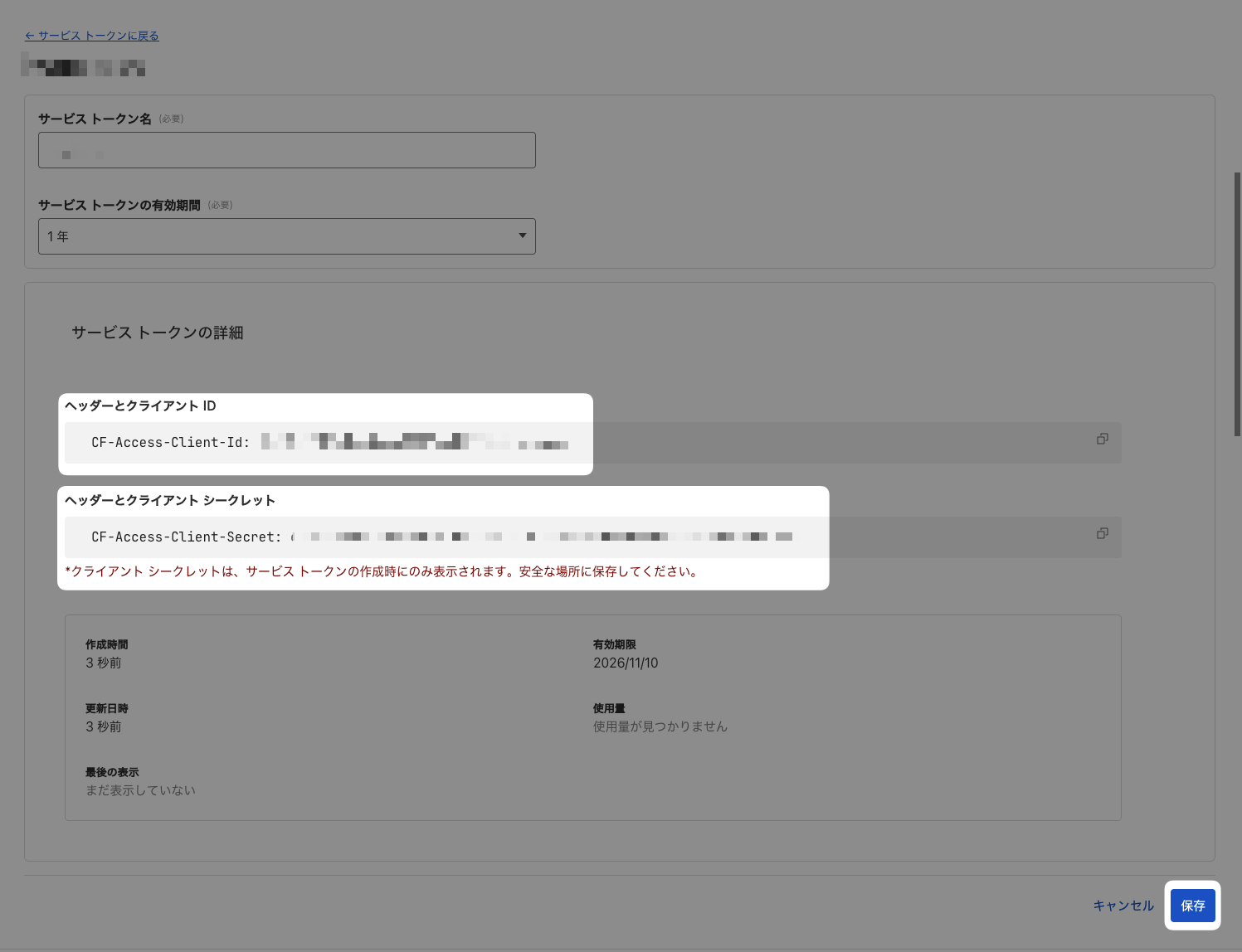Click the red client secret warning note
Screen dimensions: 1242x952
point(383,571)
